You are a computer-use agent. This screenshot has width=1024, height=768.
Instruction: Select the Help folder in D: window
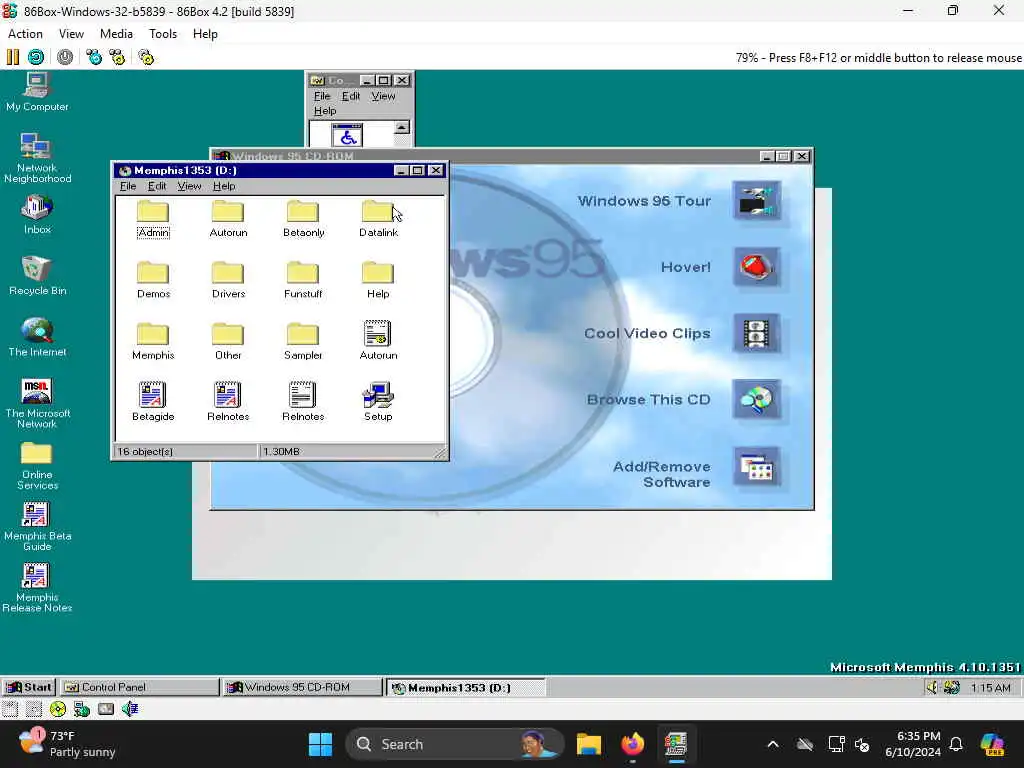[x=378, y=281]
